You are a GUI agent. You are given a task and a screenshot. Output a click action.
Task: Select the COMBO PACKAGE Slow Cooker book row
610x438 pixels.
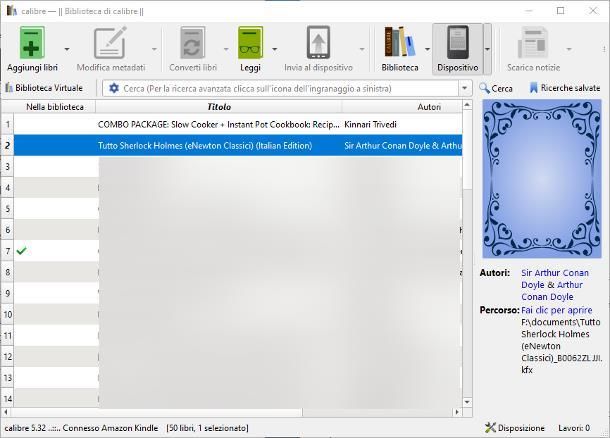238,124
